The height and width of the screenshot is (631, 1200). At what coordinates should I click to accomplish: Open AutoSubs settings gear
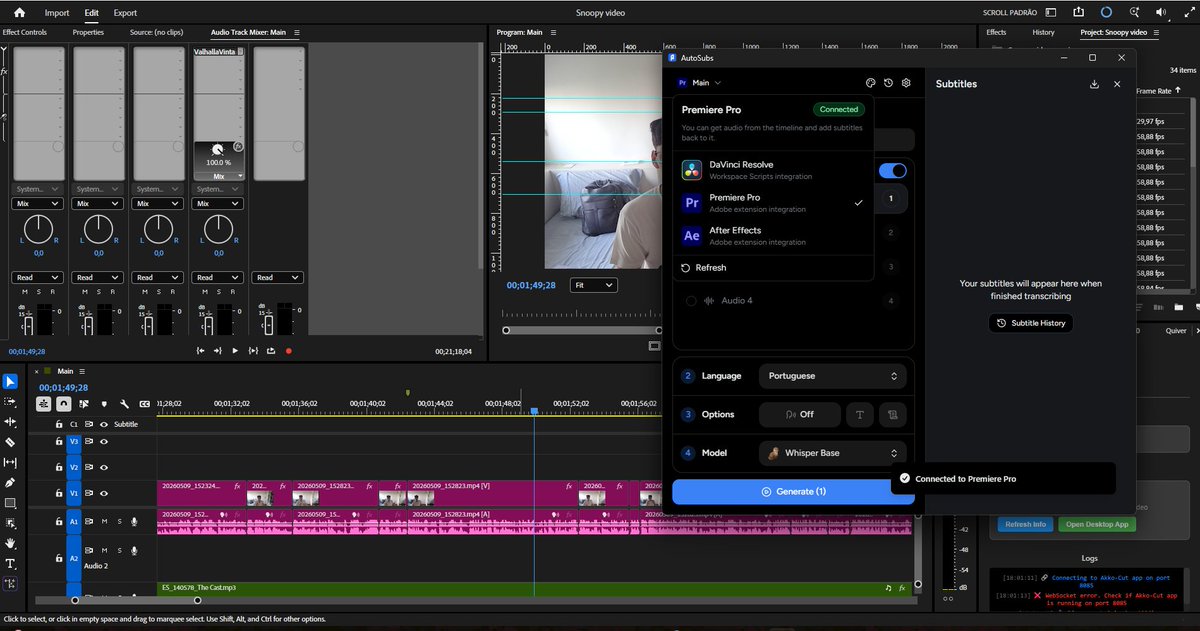(906, 83)
